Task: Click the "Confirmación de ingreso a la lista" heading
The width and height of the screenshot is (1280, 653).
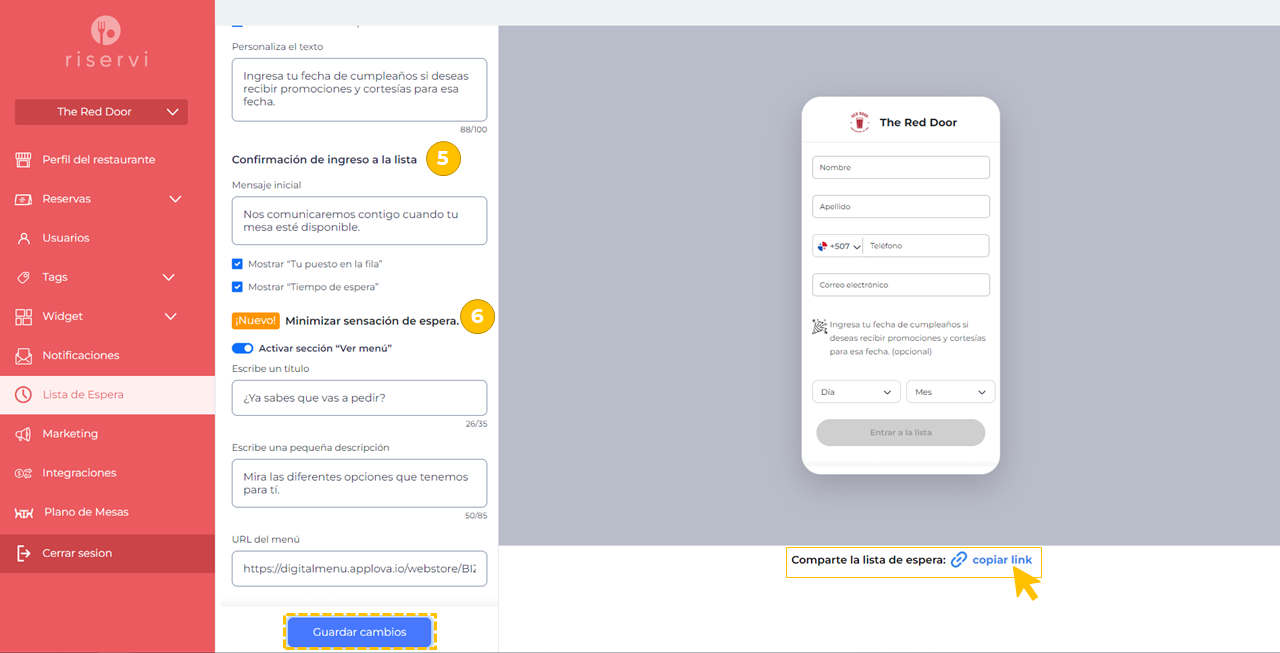Action: tap(324, 160)
